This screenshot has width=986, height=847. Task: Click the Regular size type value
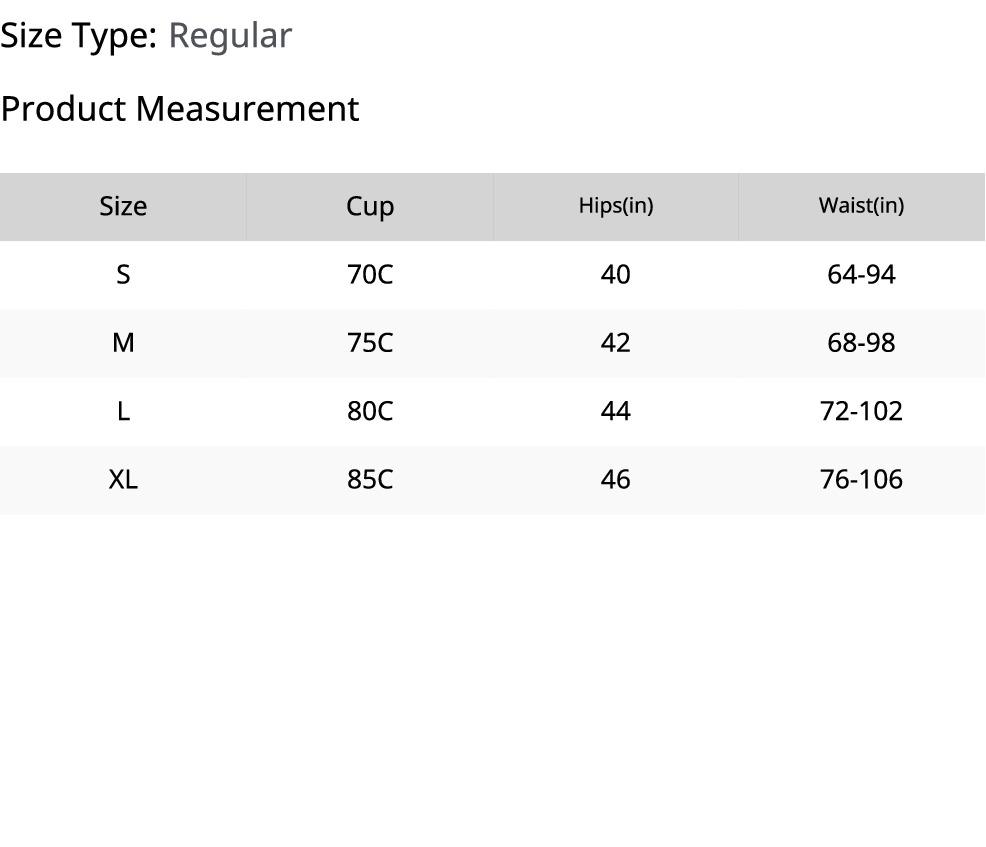230,35
